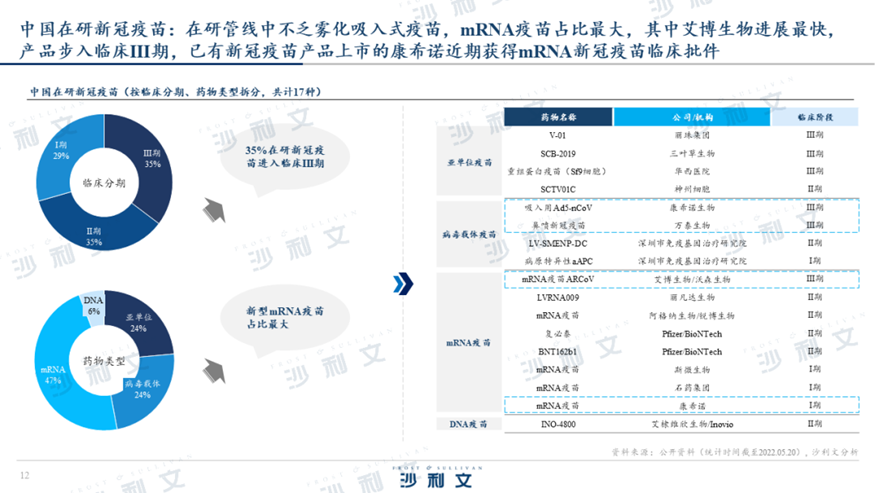Click the 沙利文 Frost & Sullivan logo at bottom

[x=437, y=477]
